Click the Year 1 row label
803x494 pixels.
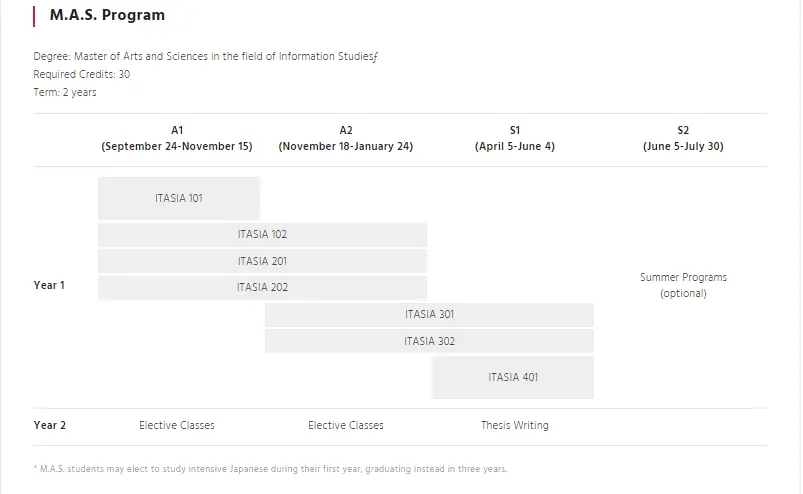[49, 285]
